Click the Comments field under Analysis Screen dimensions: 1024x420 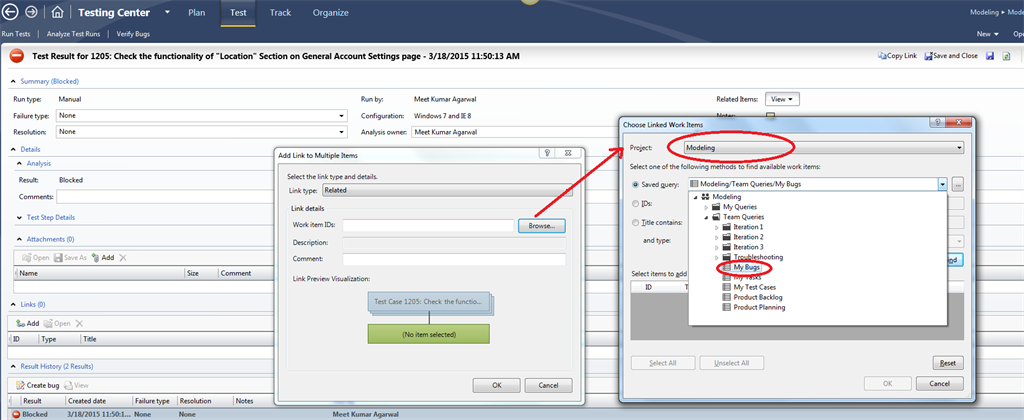coord(165,197)
